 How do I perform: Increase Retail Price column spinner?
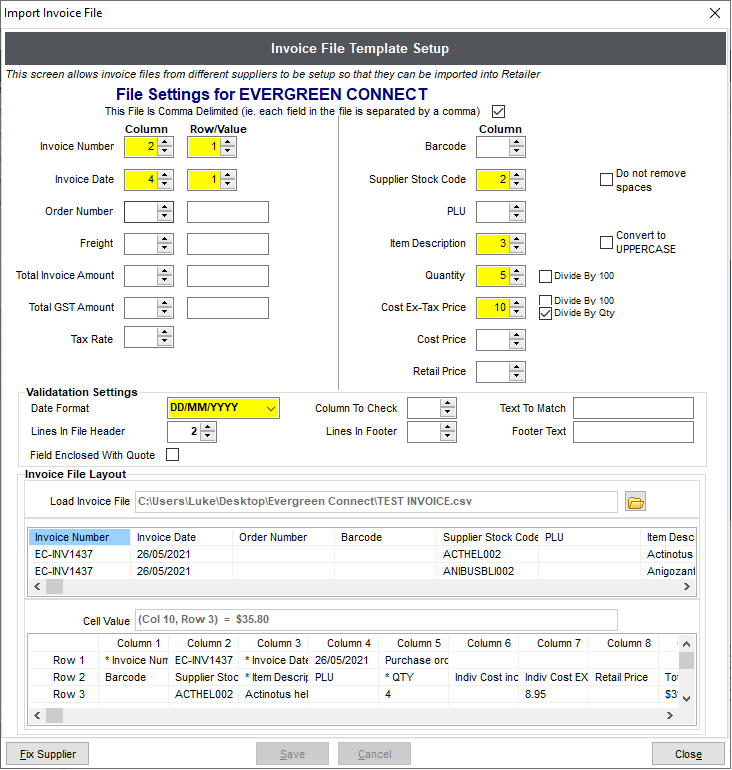click(x=516, y=367)
